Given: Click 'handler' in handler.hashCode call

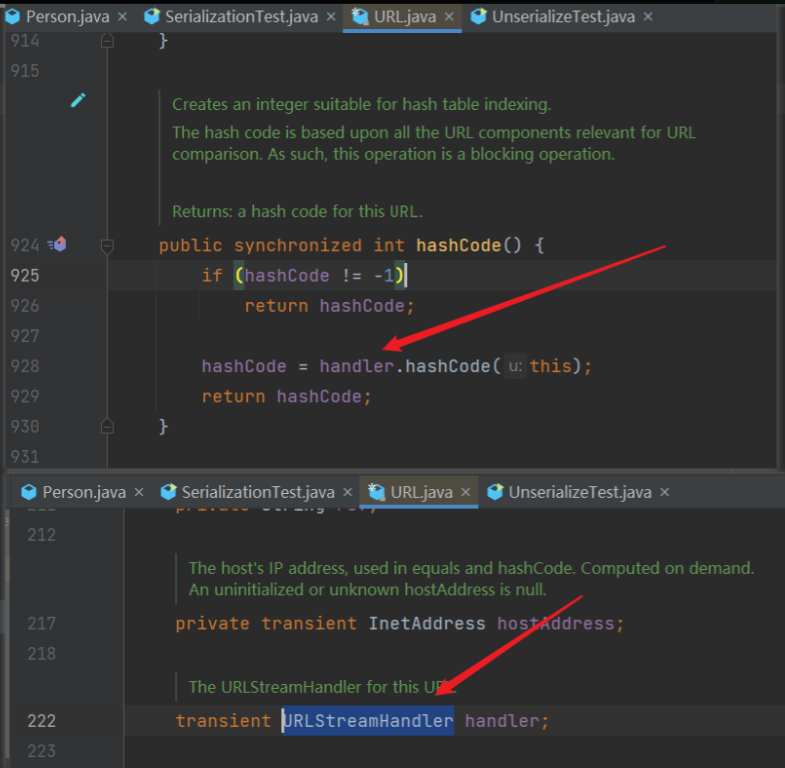Looking at the screenshot, I should pos(357,366).
